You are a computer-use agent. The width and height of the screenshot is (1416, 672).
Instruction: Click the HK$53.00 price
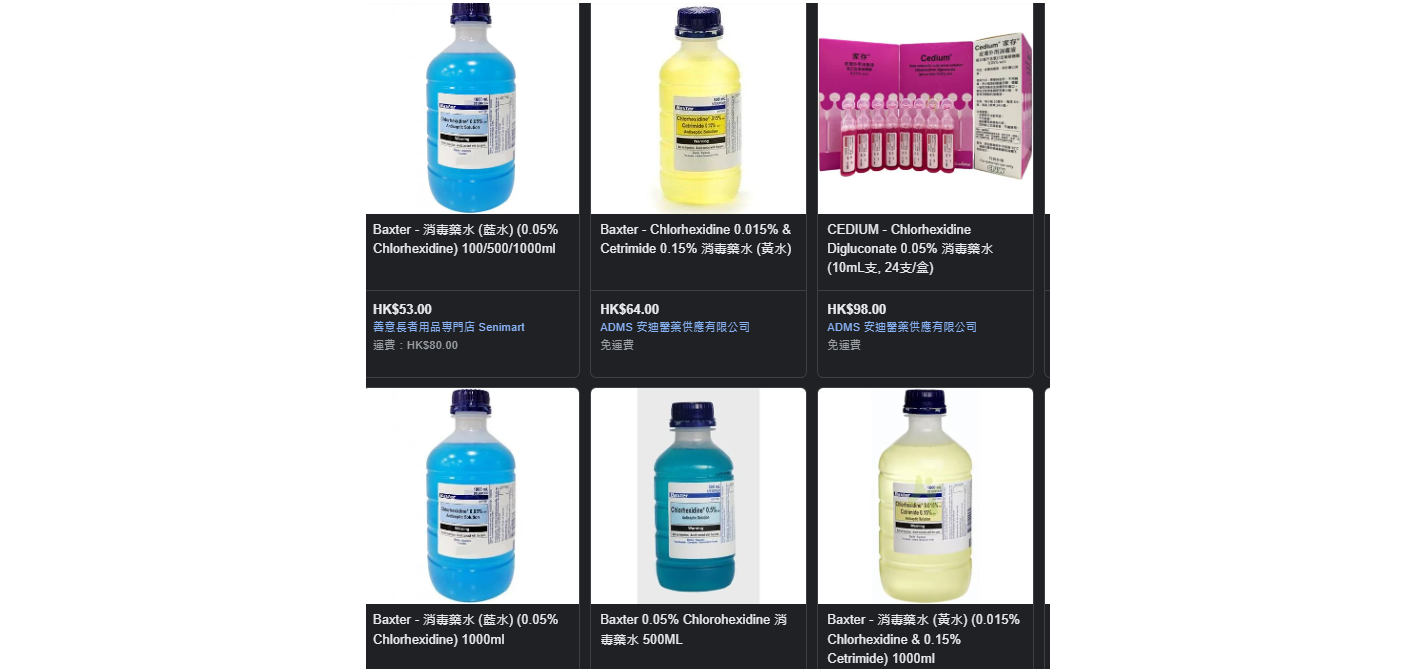[403, 309]
